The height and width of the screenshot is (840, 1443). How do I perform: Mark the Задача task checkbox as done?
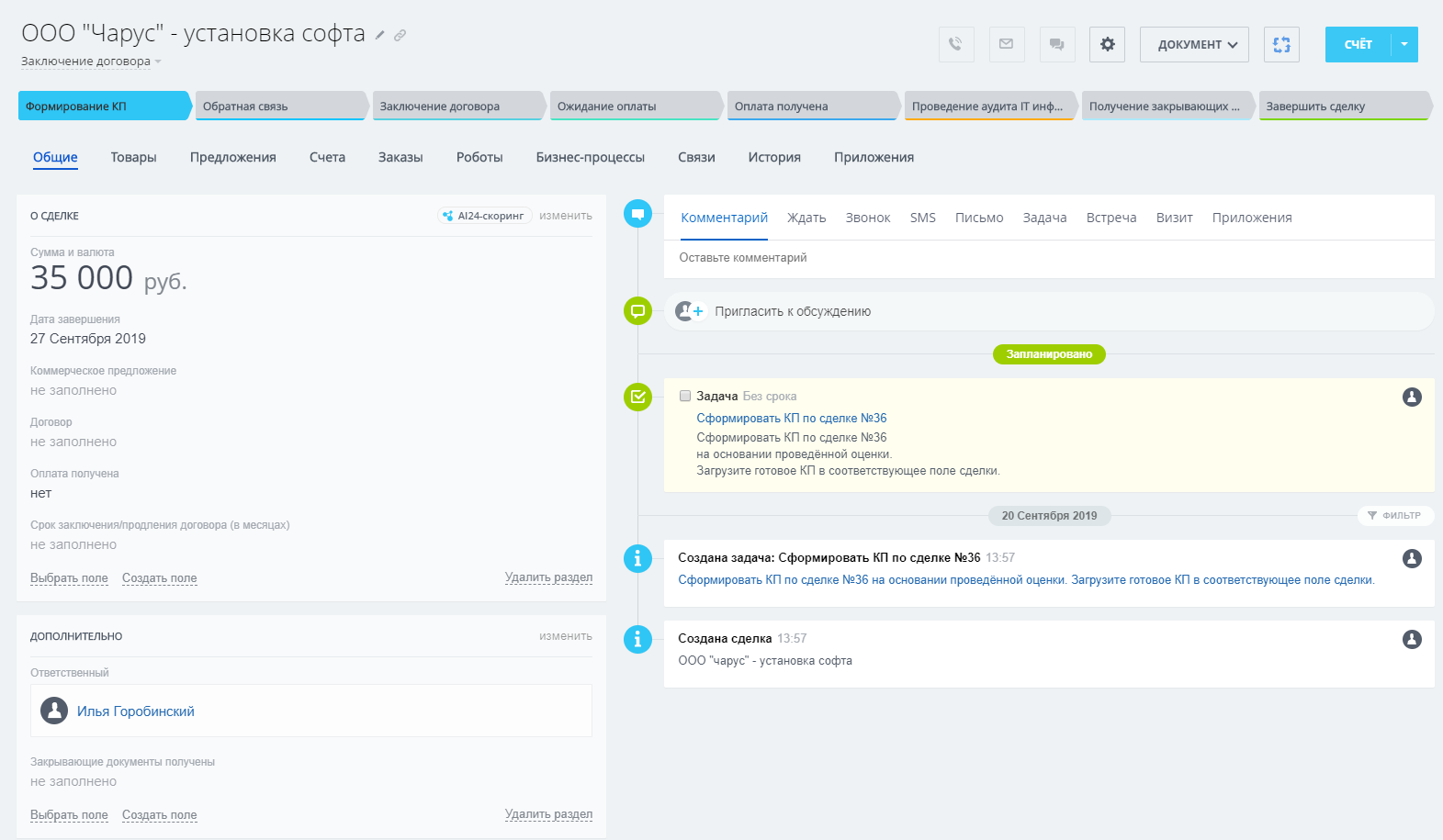(x=685, y=396)
